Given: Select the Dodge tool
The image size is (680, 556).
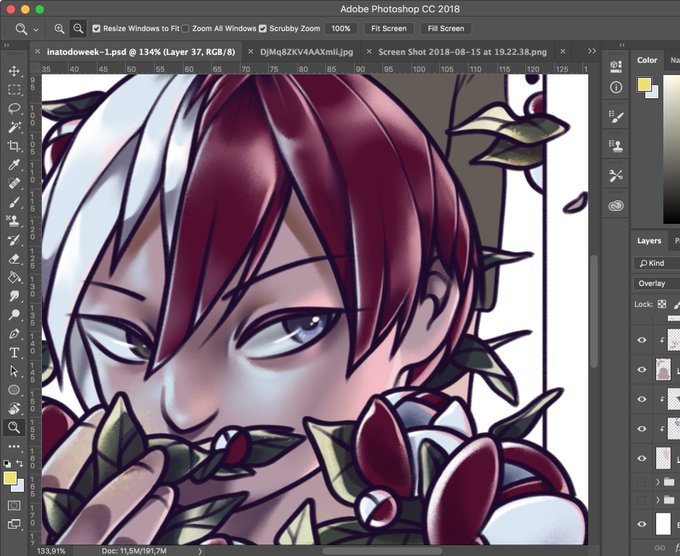Looking at the screenshot, I should [x=14, y=314].
